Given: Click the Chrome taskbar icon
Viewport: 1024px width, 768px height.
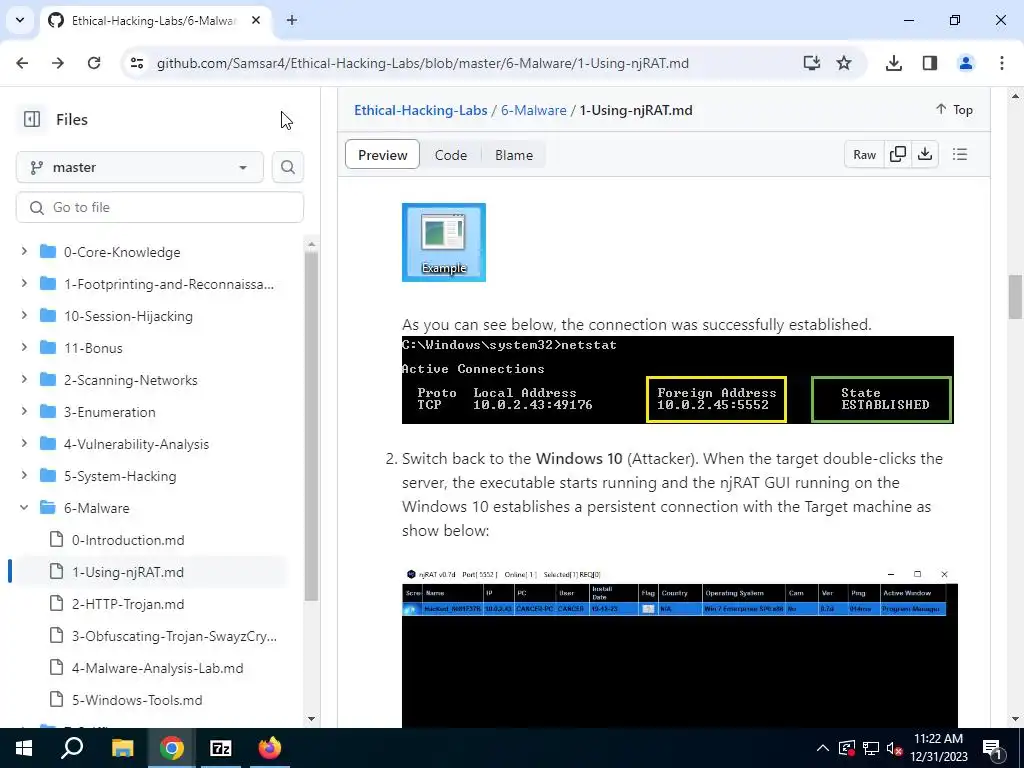Looking at the screenshot, I should tap(172, 748).
